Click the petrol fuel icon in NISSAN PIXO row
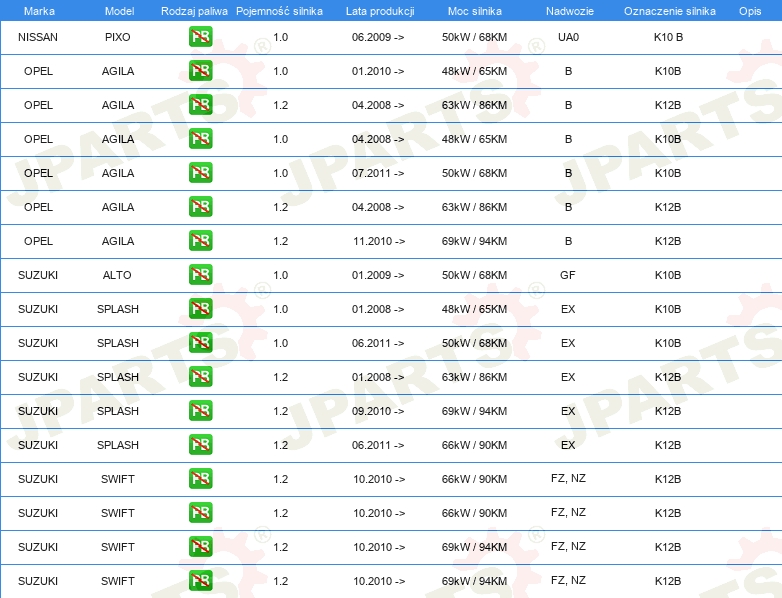The image size is (782, 598). point(200,37)
